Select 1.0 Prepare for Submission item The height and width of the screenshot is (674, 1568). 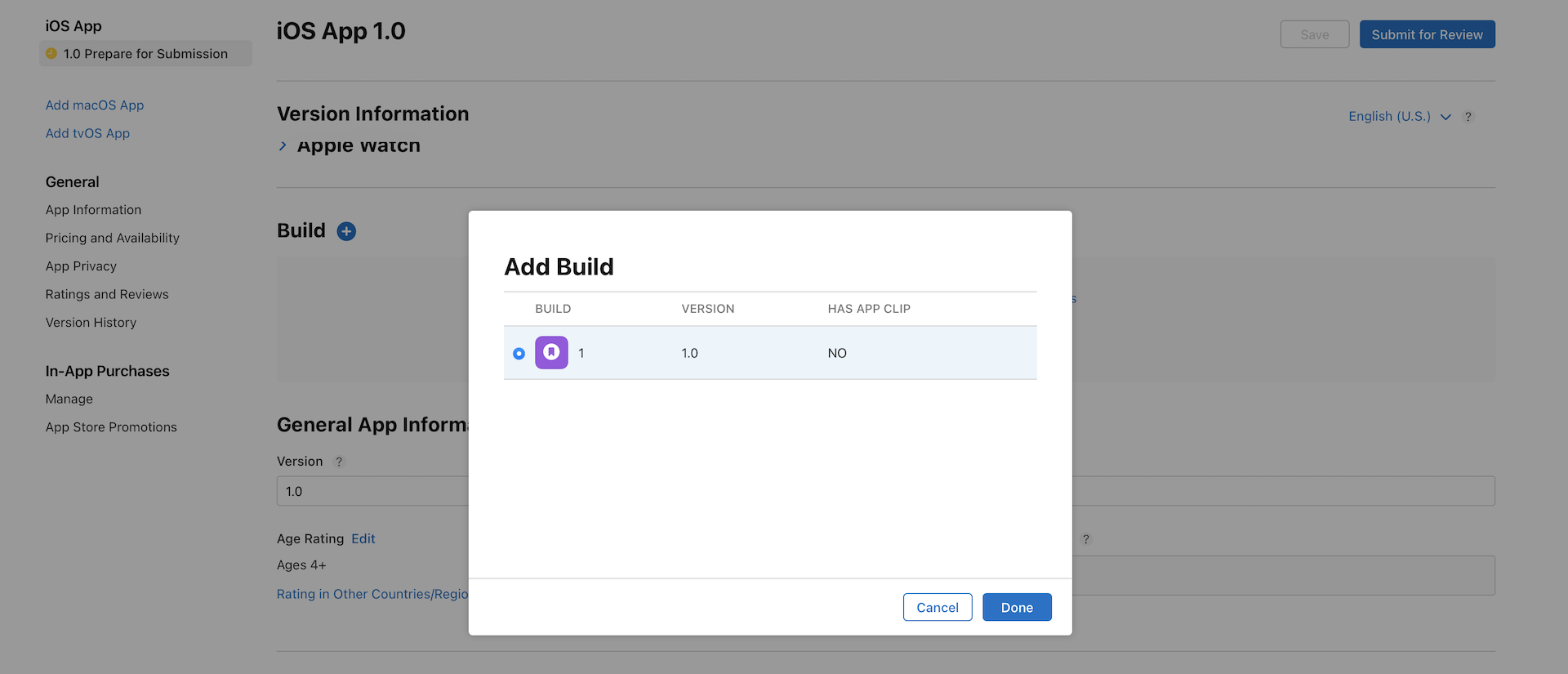[x=145, y=54]
